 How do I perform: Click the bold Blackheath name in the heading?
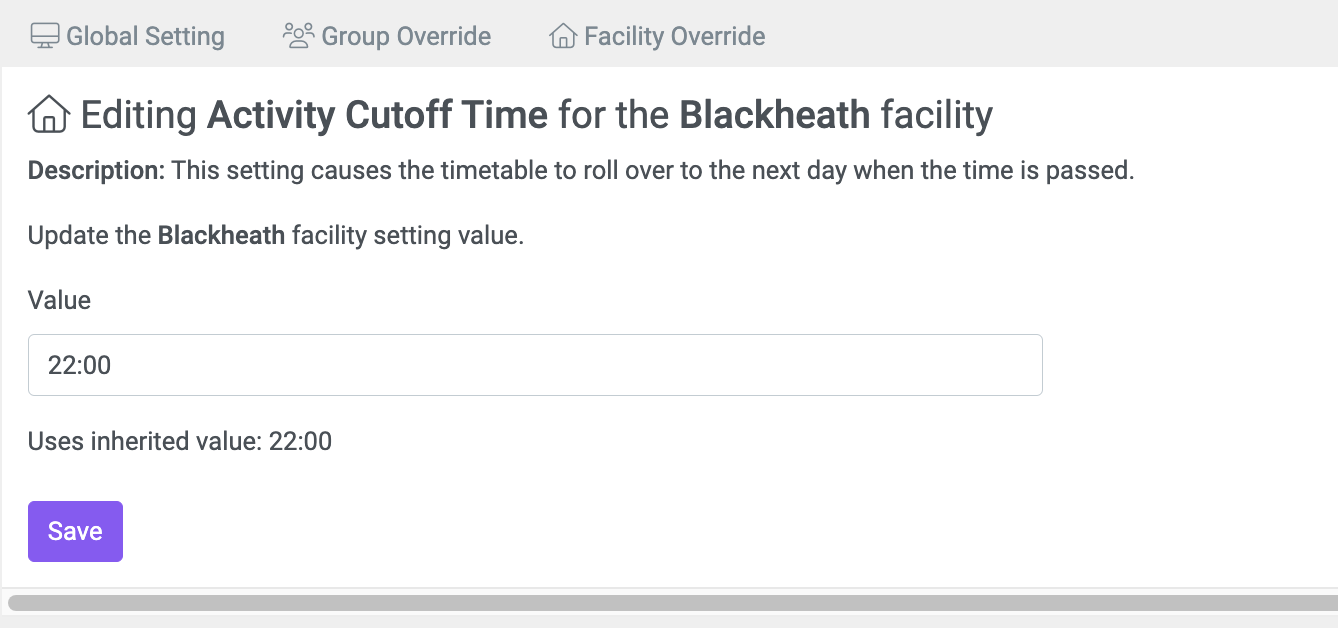(775, 116)
